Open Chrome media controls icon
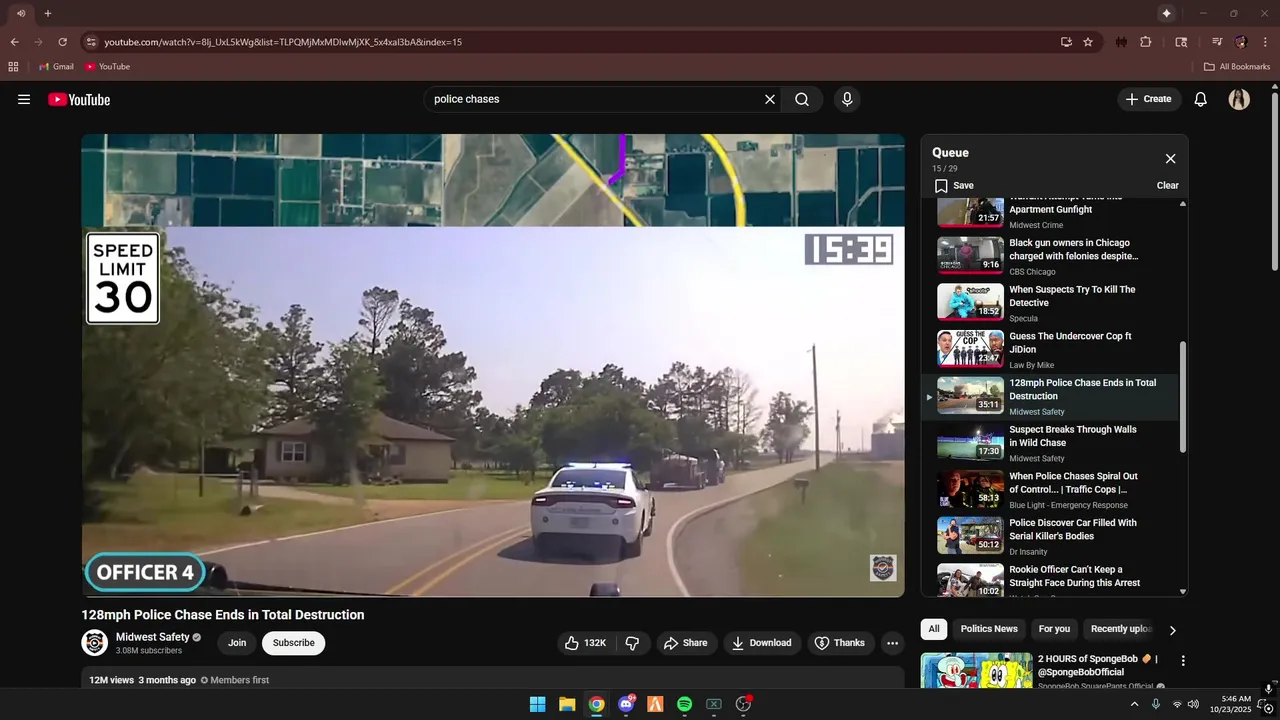This screenshot has width=1280, height=720. pyautogui.click(x=1217, y=42)
